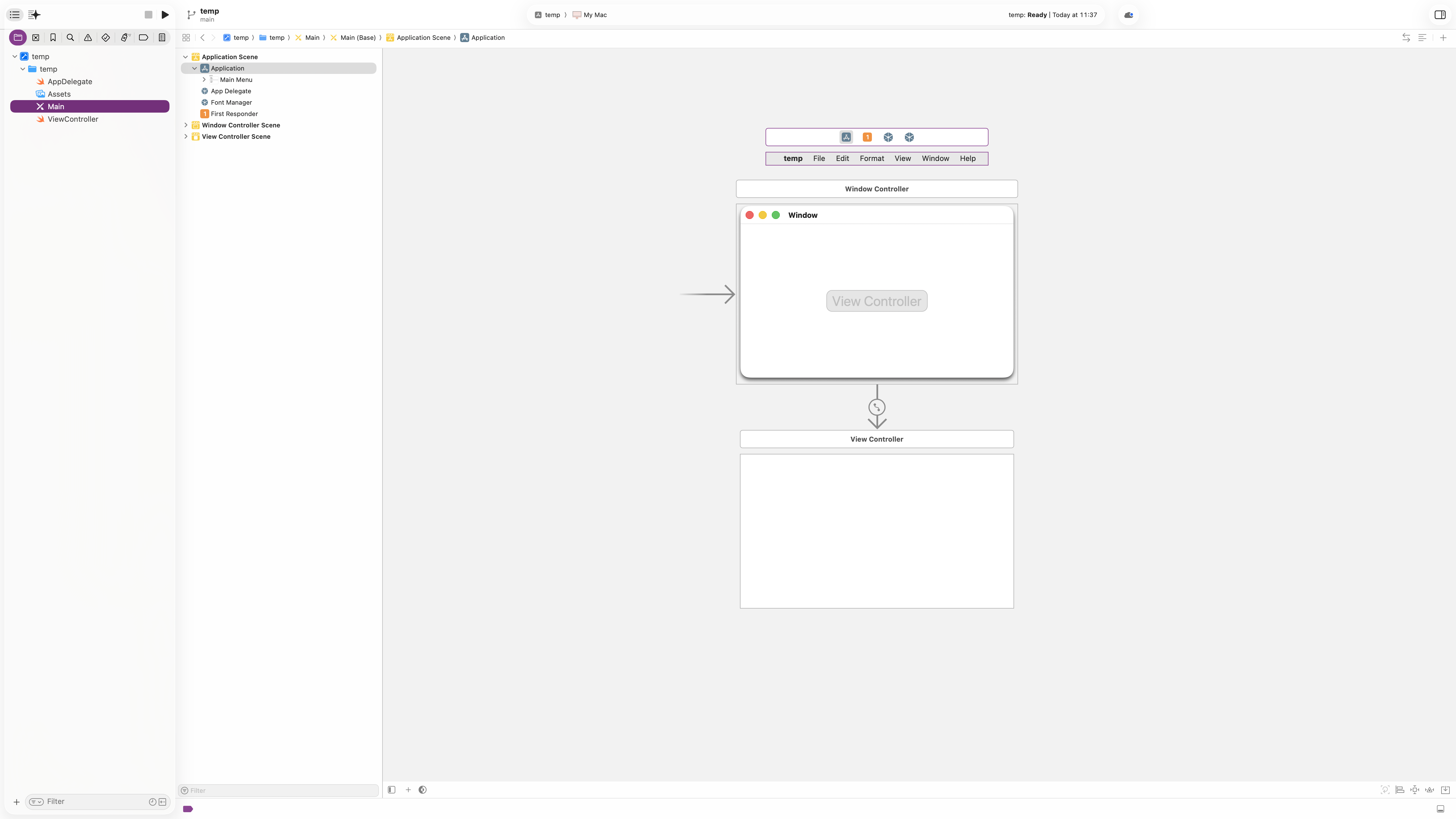Open the Breakpoint navigator icon
The width and height of the screenshot is (1456, 819).
pos(144,37)
